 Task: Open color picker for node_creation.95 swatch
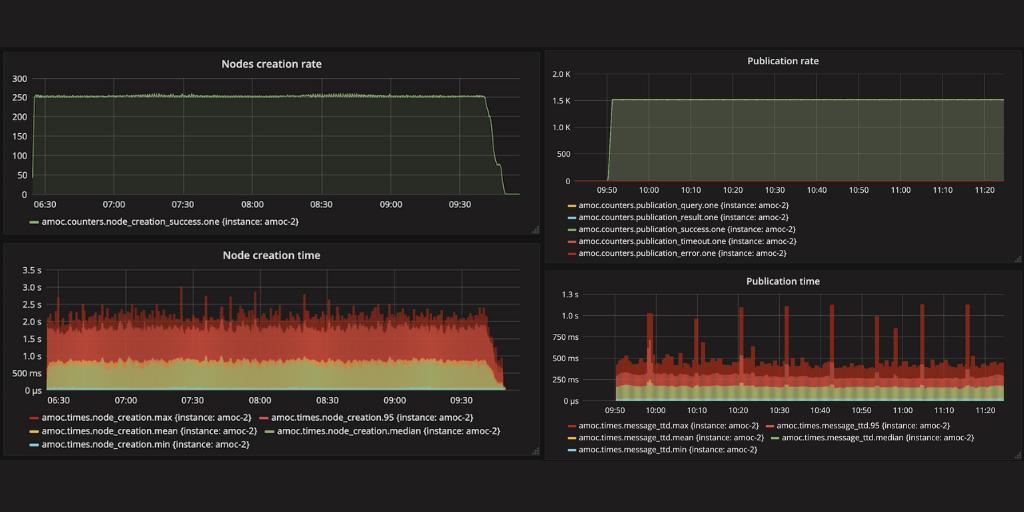[x=264, y=418]
